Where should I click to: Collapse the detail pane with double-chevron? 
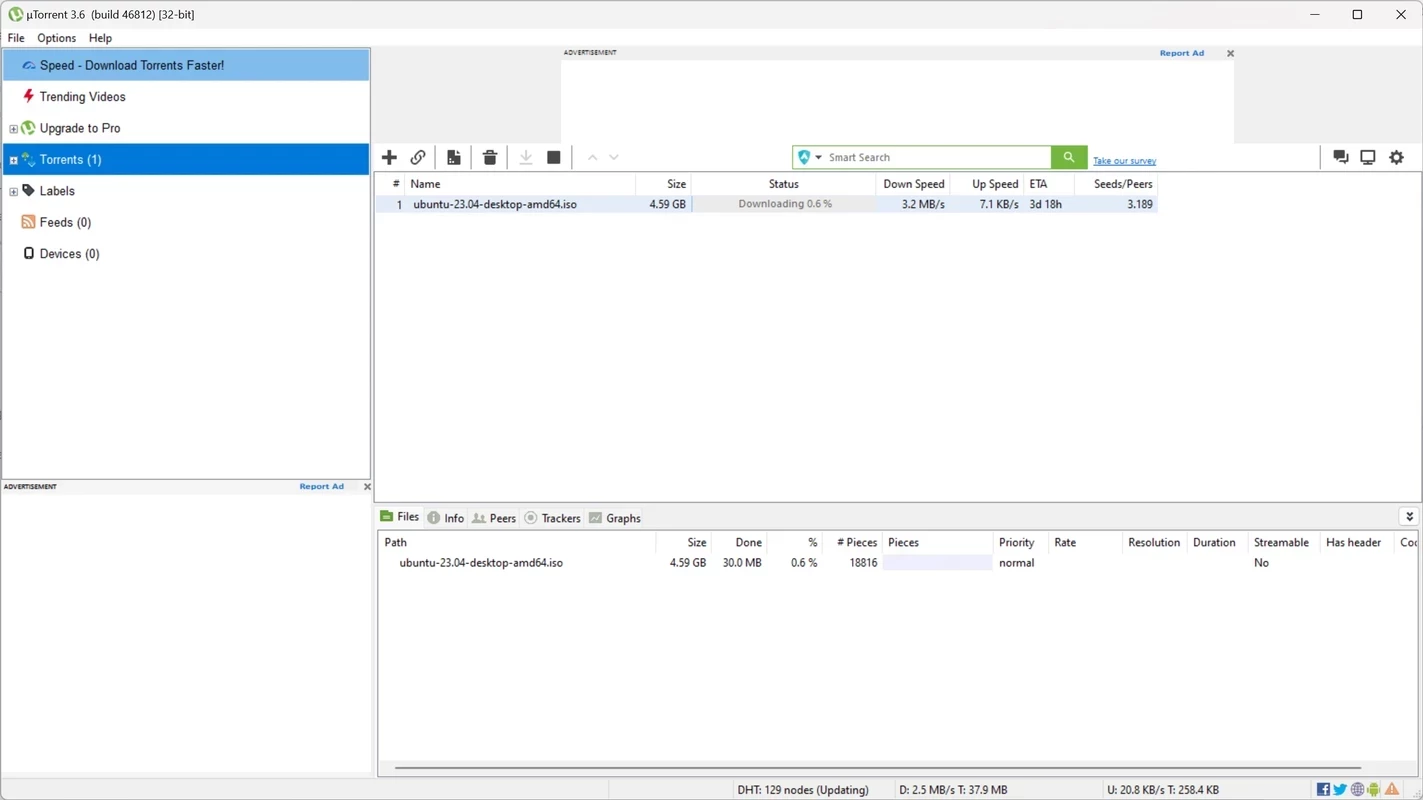coord(1409,517)
